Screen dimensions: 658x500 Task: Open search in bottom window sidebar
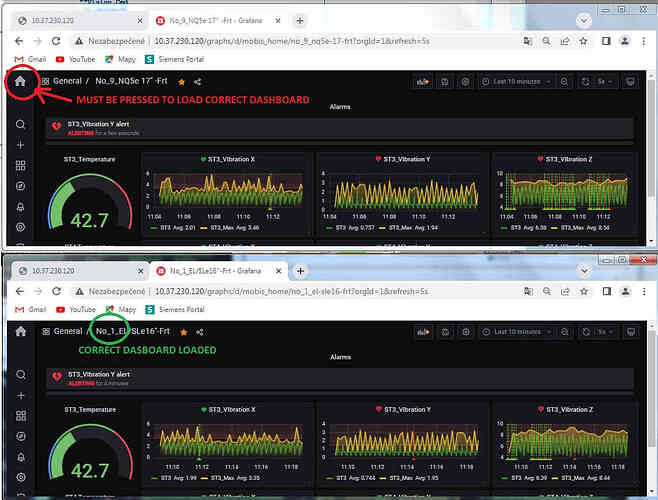click(21, 375)
